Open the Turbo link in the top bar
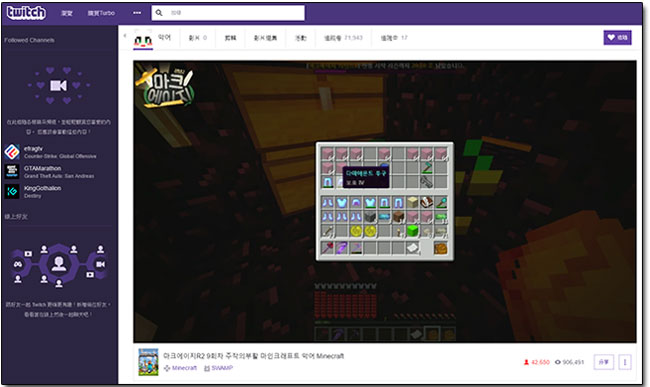The width and height of the screenshot is (650, 387). (x=101, y=13)
